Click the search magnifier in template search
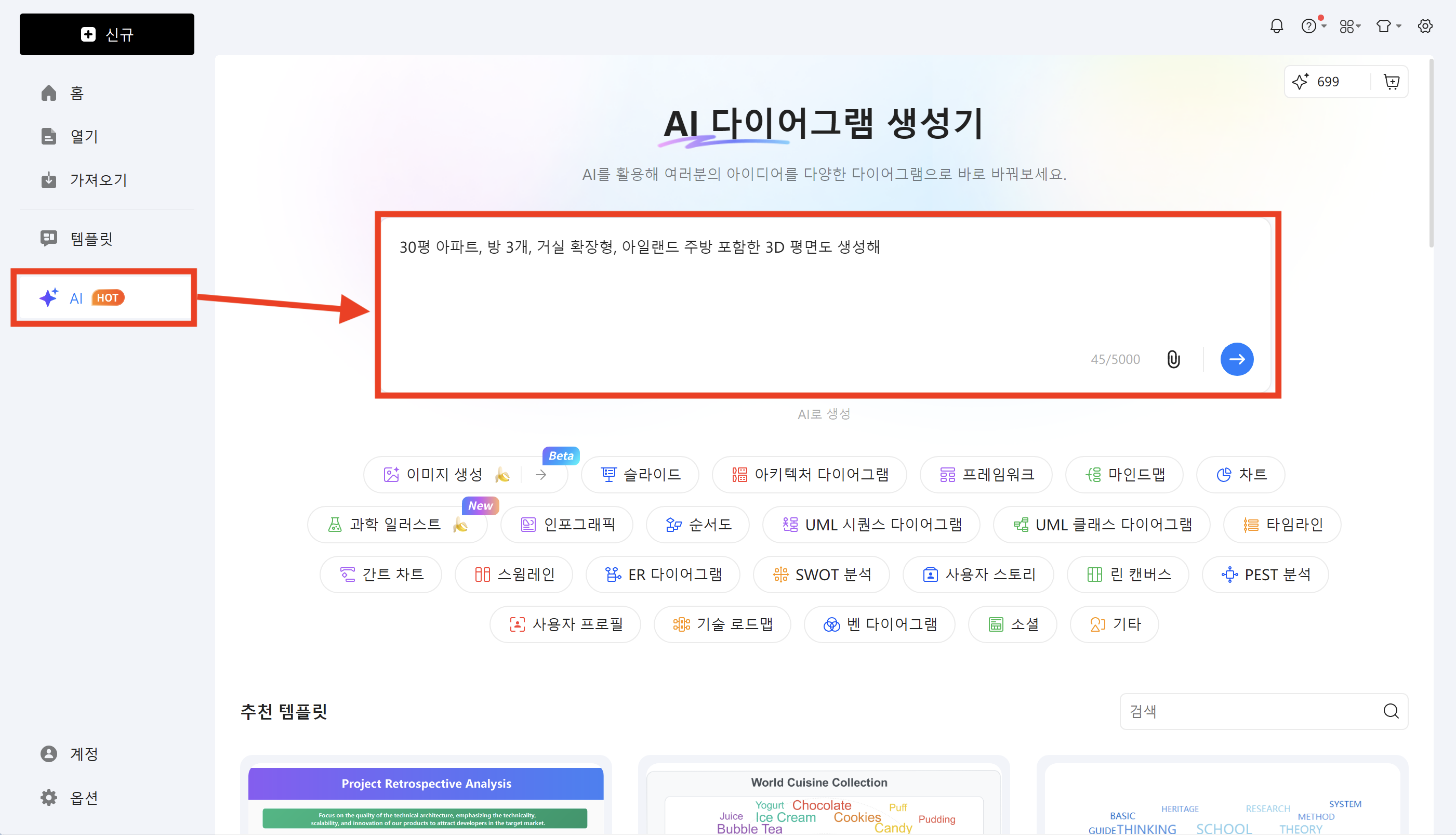Screen dimensions: 1456x835 pos(1391,711)
